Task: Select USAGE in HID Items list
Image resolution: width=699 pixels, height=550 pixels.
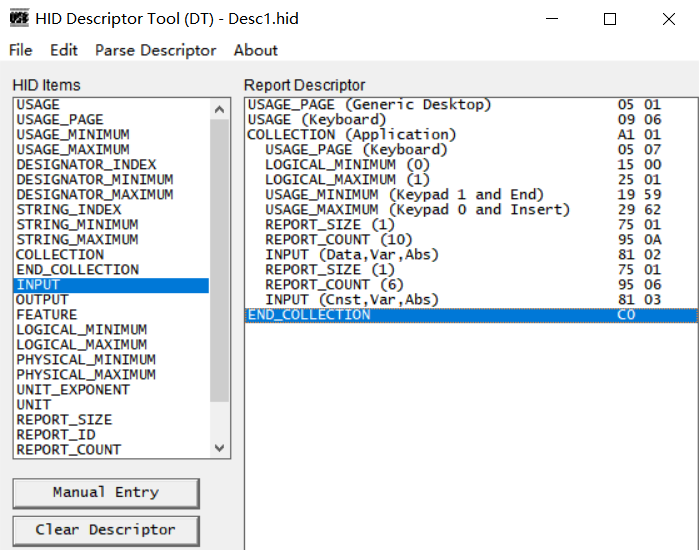Action: (x=111, y=105)
